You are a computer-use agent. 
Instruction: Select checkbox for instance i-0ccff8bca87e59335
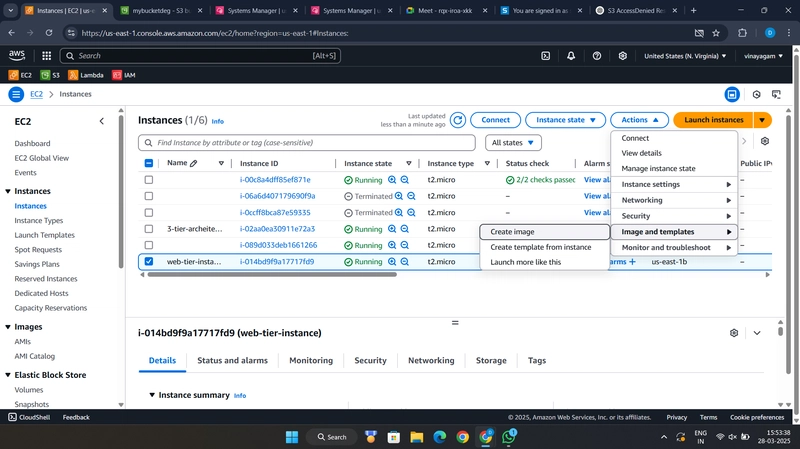pos(148,212)
